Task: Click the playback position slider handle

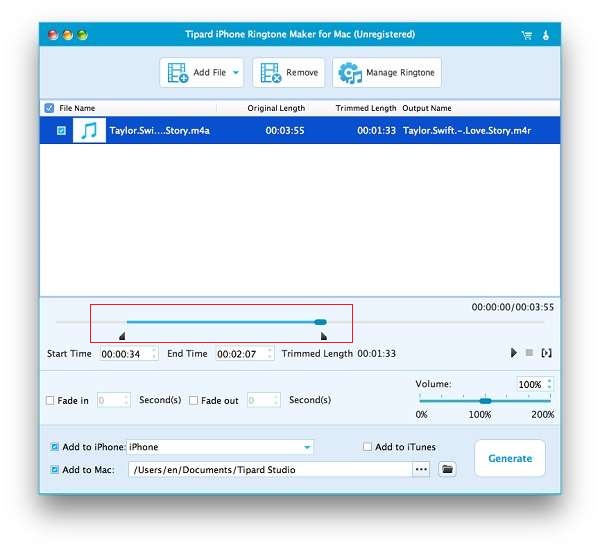Action: coord(320,322)
